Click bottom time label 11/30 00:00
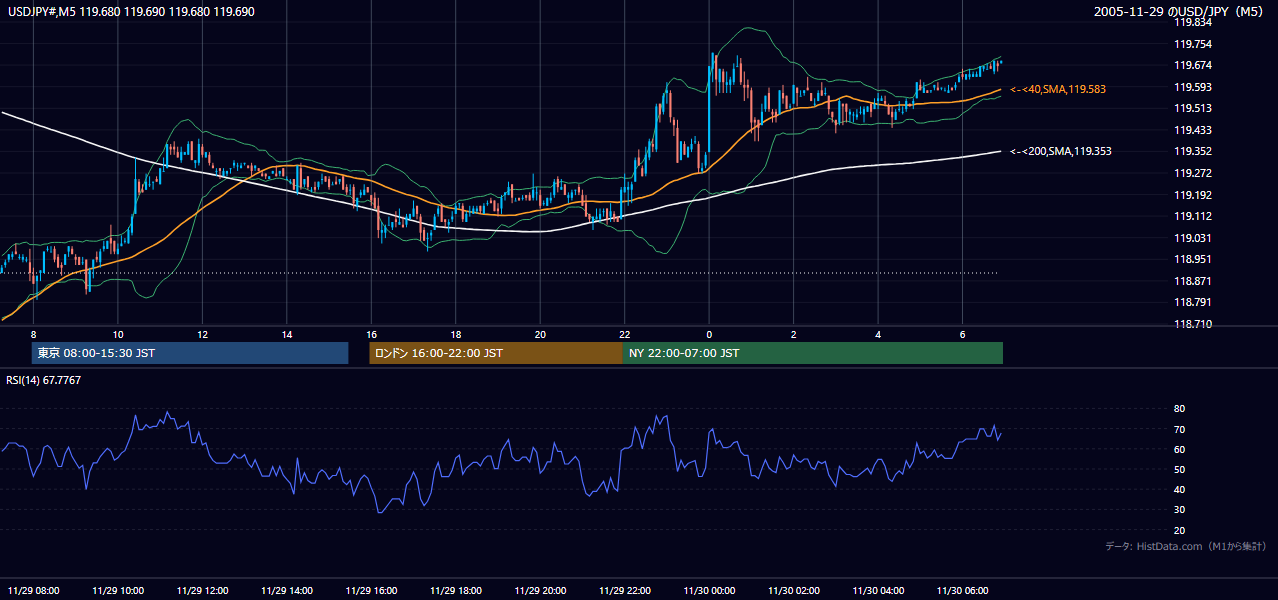 (x=709, y=590)
